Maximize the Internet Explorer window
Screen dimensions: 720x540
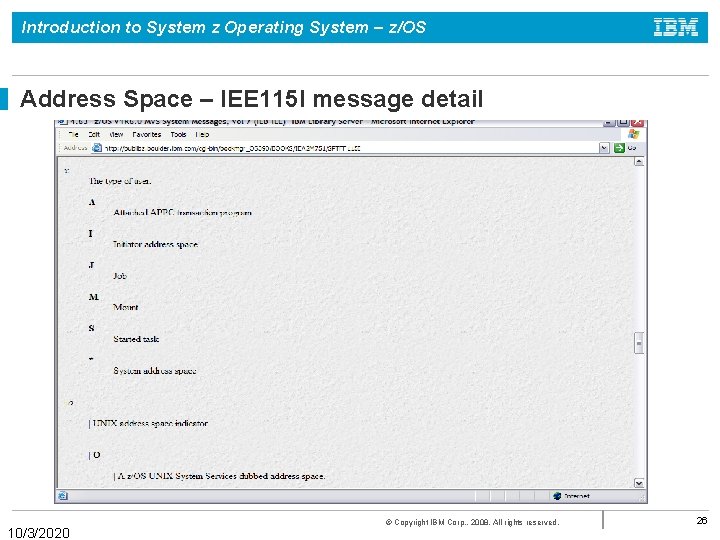click(x=623, y=123)
